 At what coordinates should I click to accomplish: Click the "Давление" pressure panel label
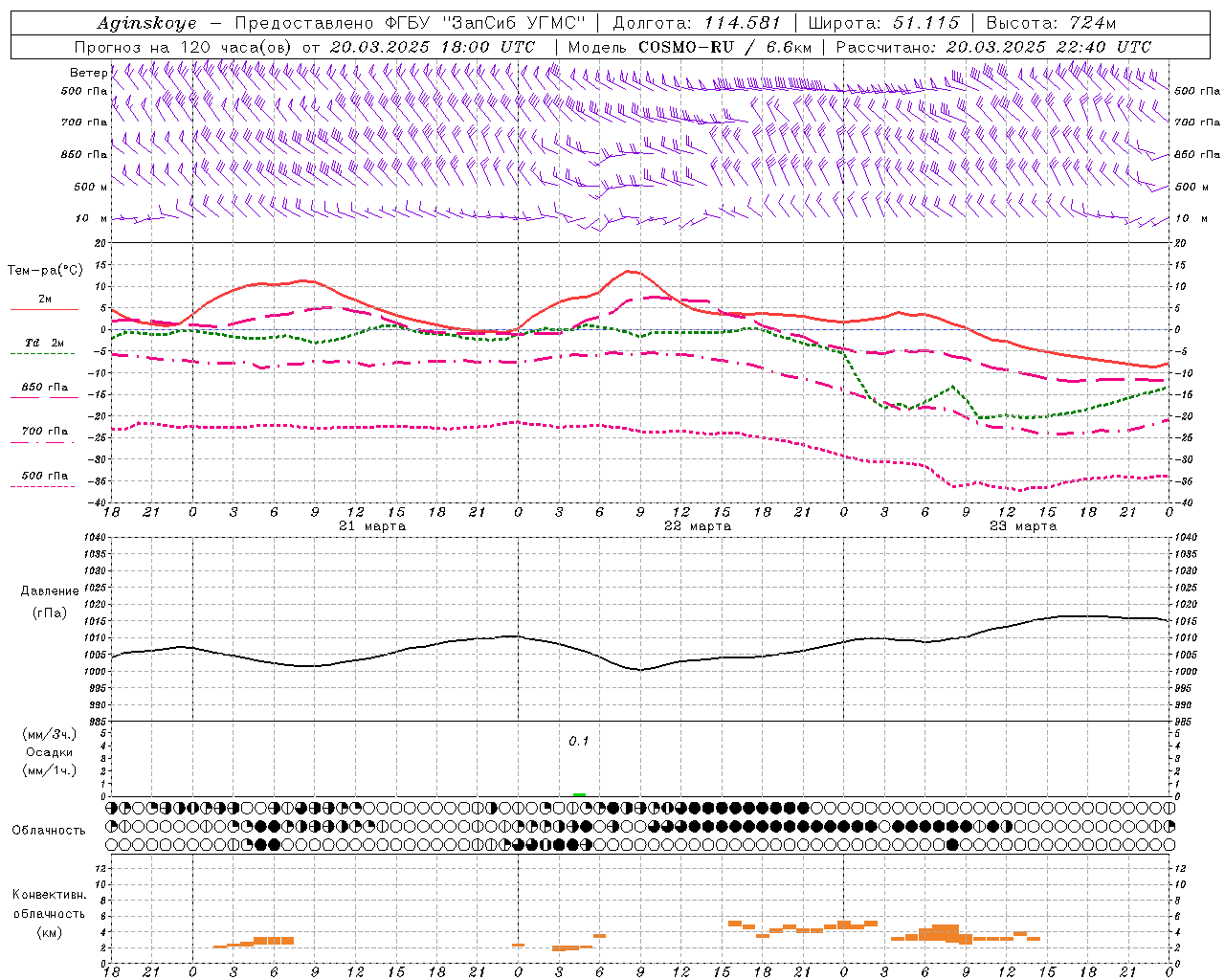[x=50, y=591]
